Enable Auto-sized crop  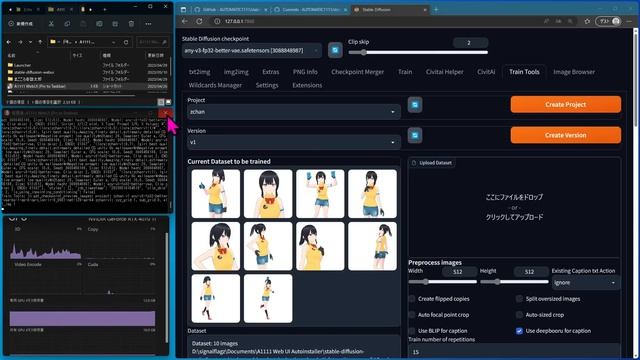[x=519, y=315]
